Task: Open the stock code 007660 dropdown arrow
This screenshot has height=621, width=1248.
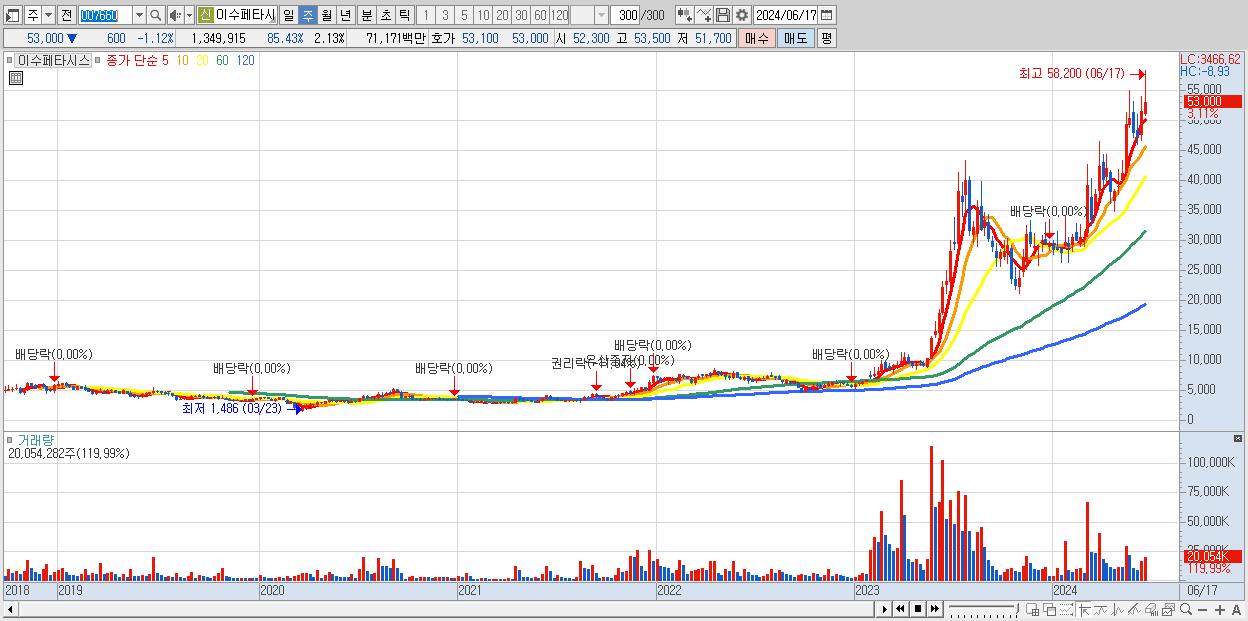Action: pyautogui.click(x=139, y=15)
